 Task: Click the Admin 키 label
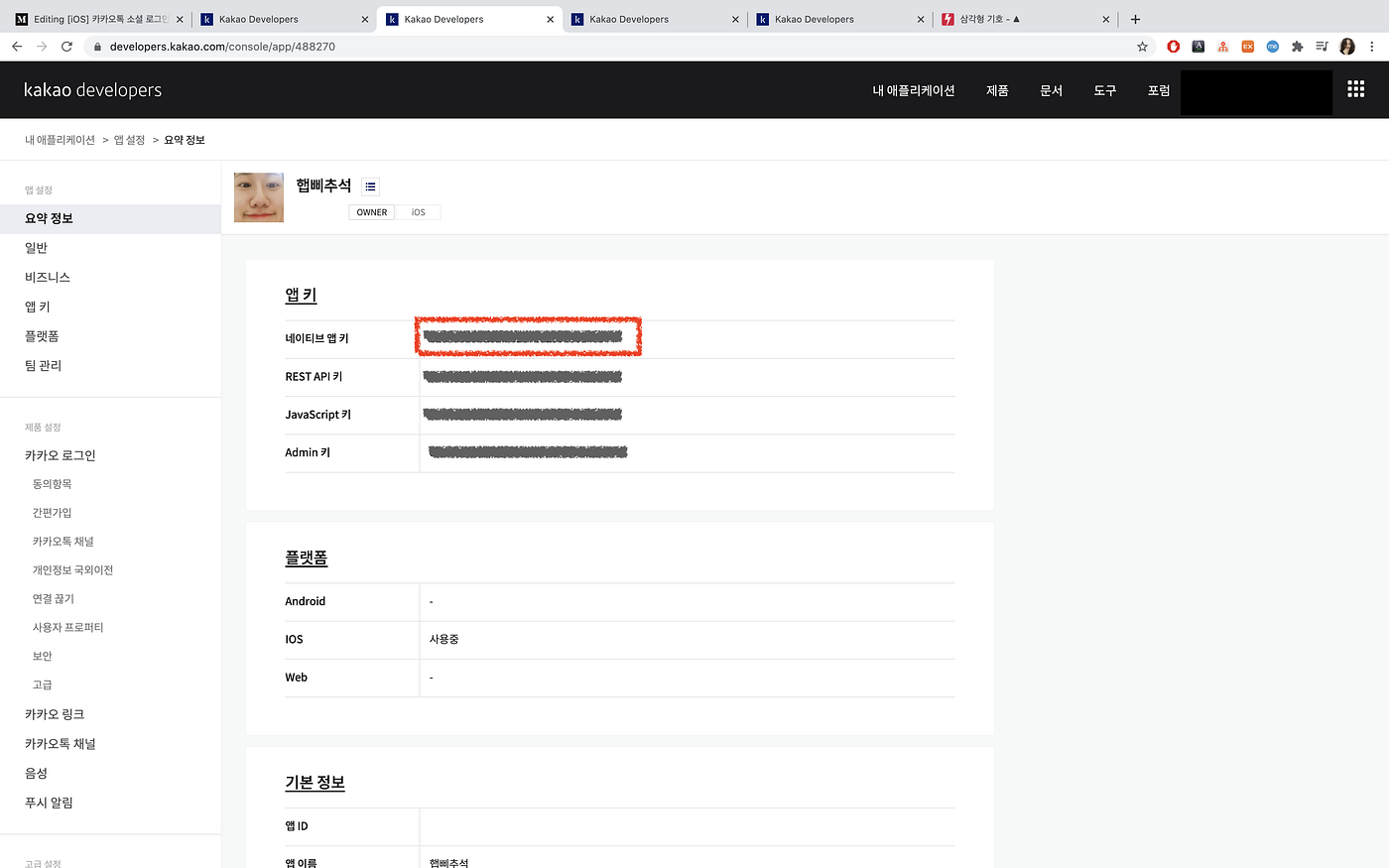(x=308, y=452)
